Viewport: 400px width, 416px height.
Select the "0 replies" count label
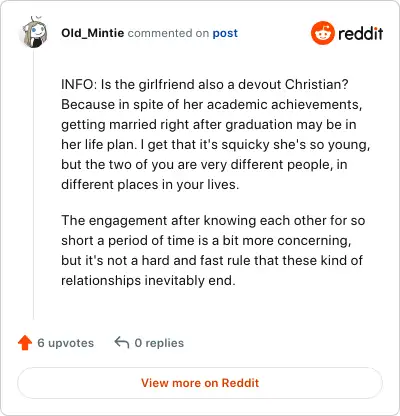tap(159, 343)
